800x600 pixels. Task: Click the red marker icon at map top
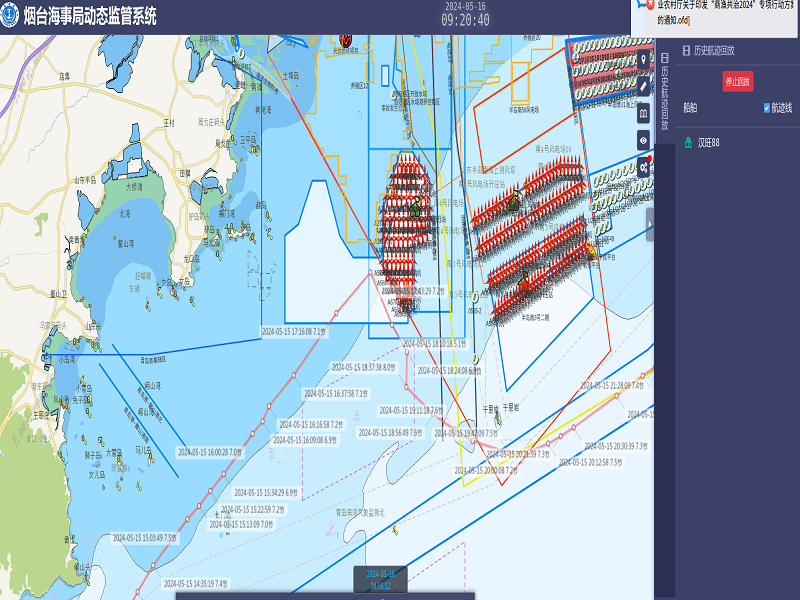pos(346,41)
